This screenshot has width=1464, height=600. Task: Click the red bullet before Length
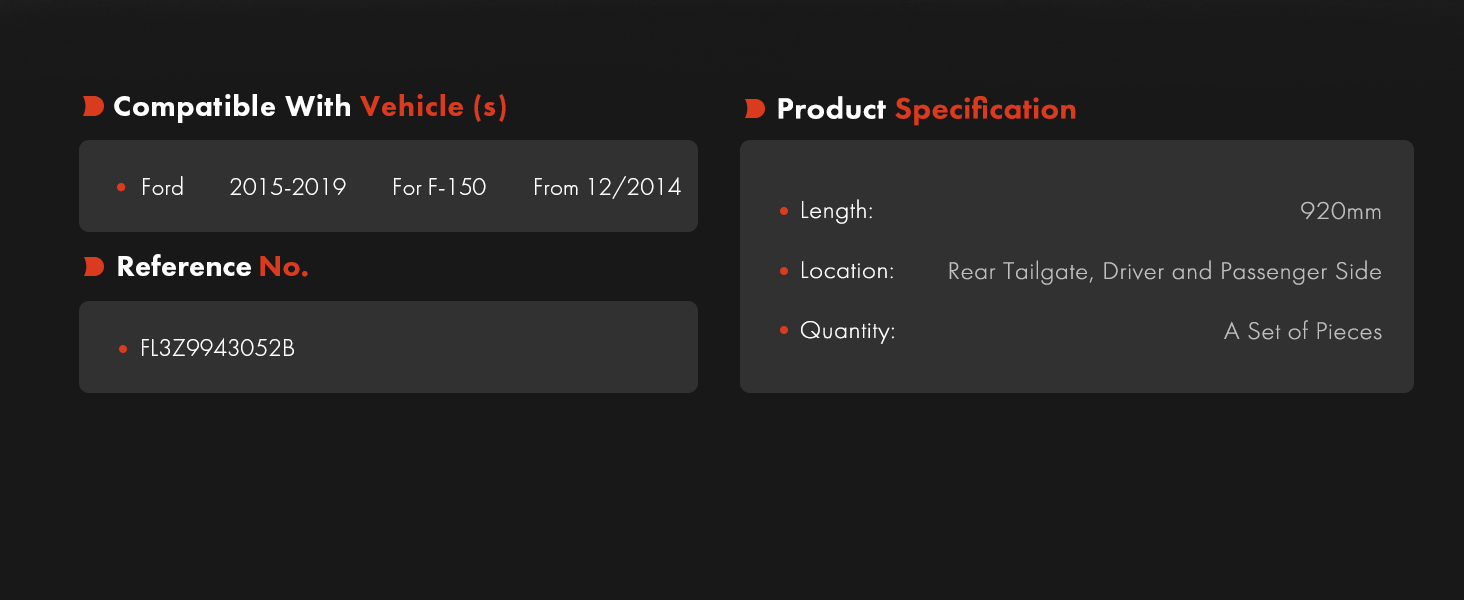point(783,211)
